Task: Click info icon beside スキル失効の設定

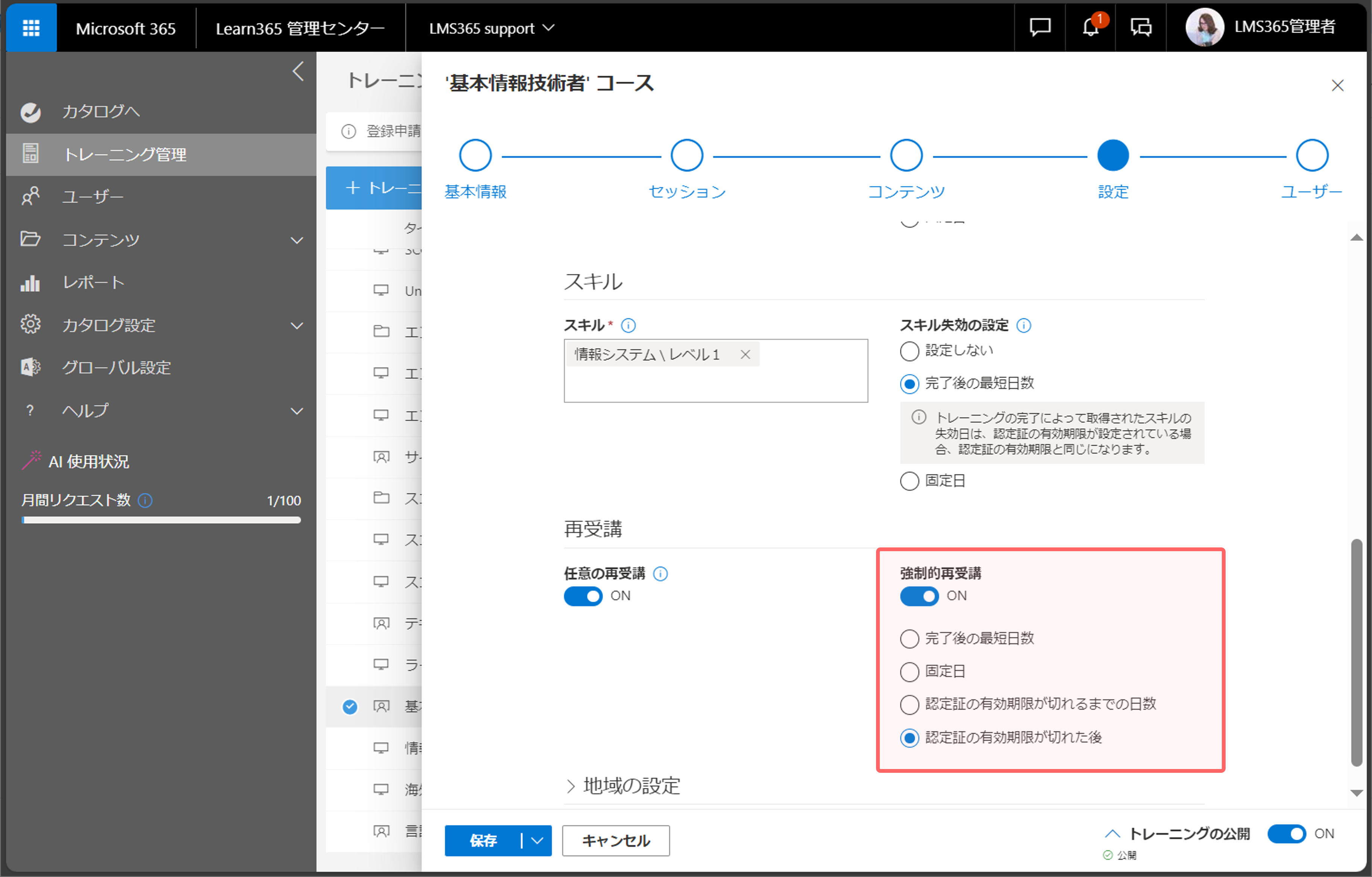Action: tap(1023, 325)
